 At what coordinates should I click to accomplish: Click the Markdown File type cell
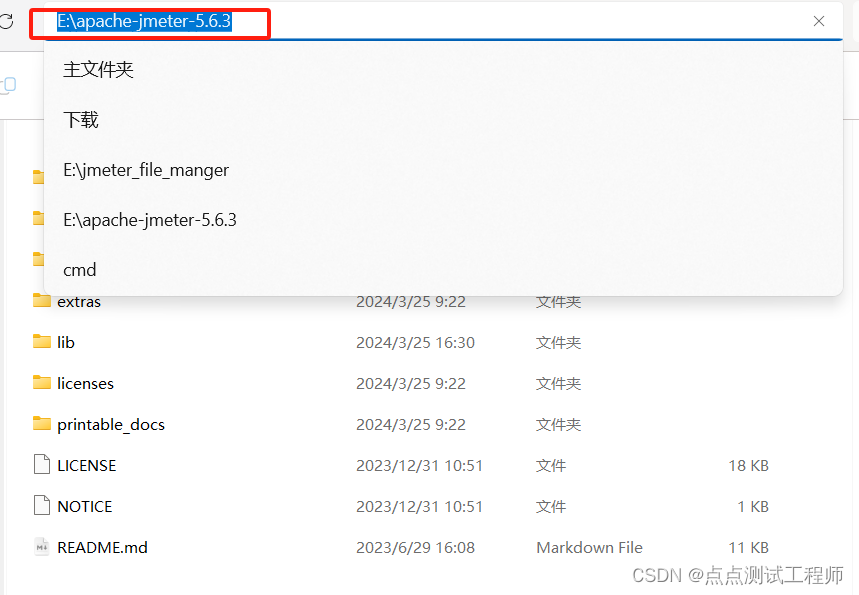point(589,548)
